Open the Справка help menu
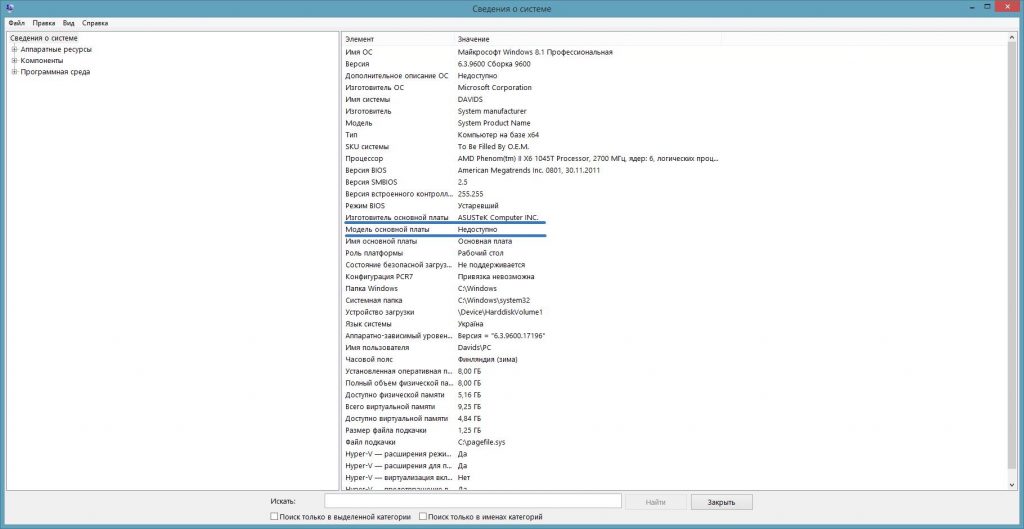Image resolution: width=1024 pixels, height=529 pixels. click(x=95, y=22)
